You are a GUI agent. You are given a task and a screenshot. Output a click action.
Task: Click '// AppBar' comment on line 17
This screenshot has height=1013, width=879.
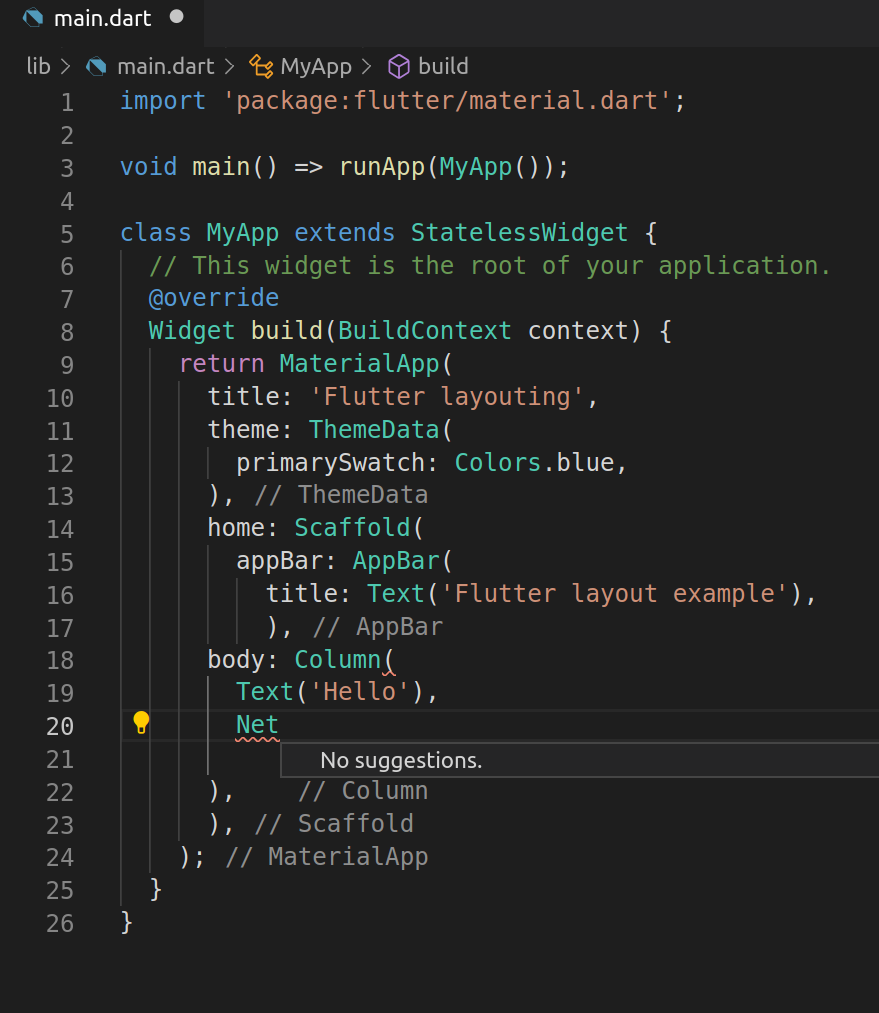[378, 627]
